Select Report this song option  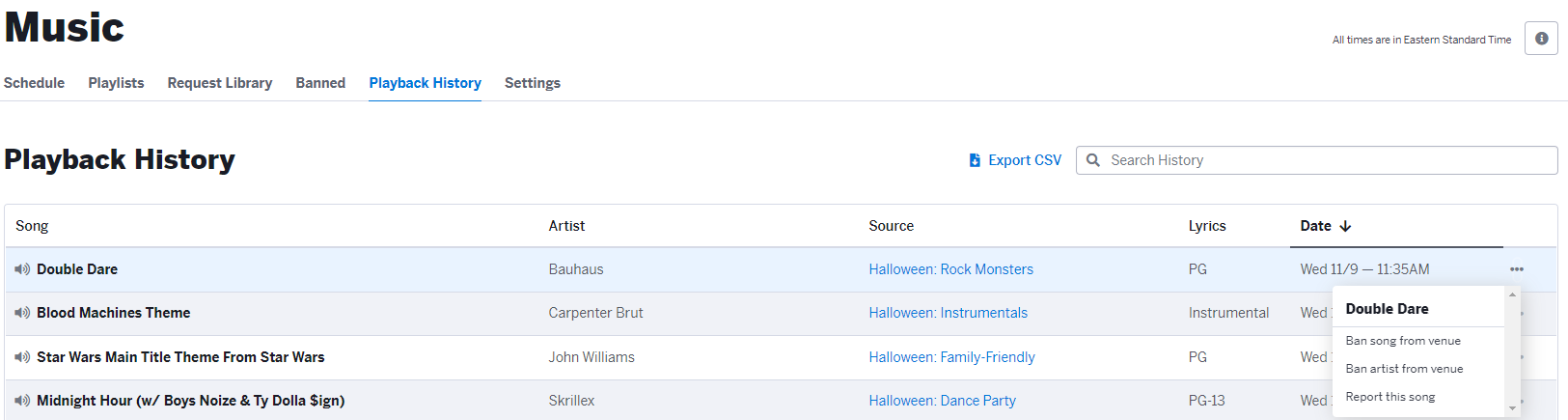(x=1390, y=397)
